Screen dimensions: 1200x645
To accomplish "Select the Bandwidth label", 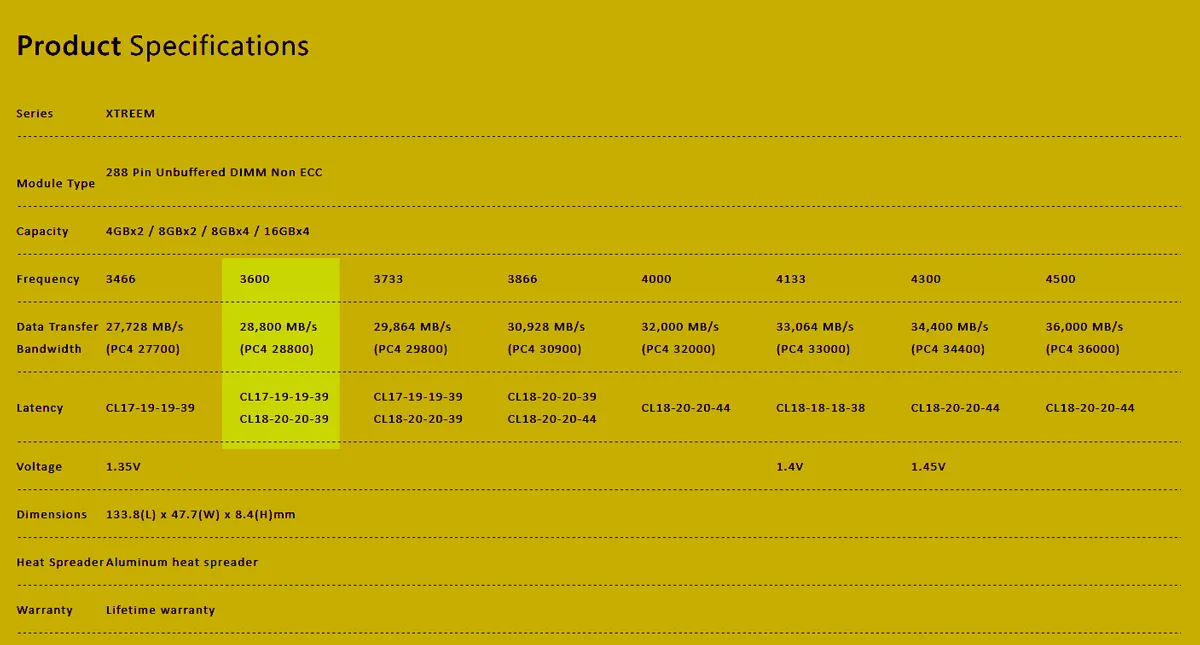I will coord(49,350).
